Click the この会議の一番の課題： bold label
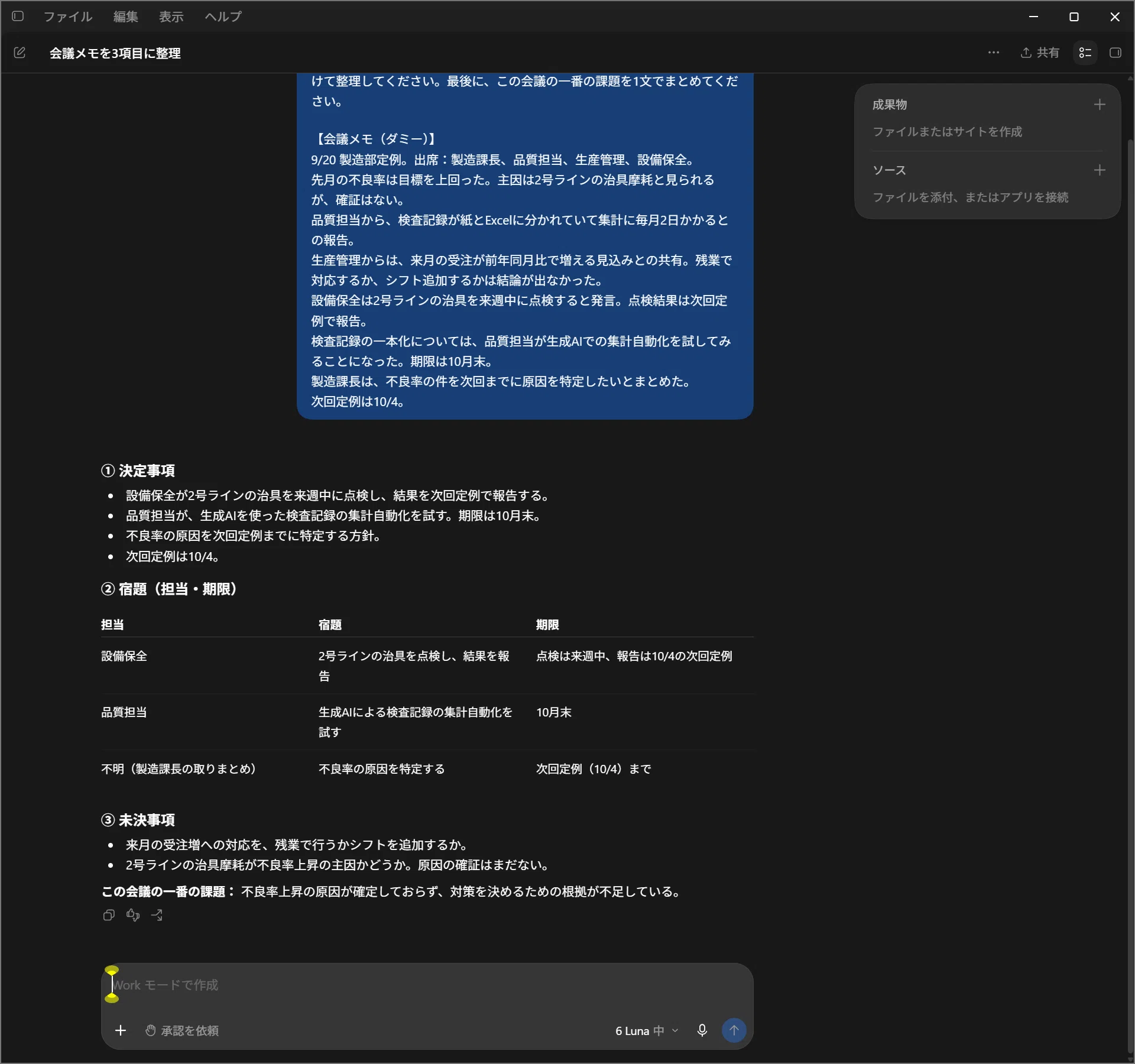The height and width of the screenshot is (1064, 1135). 168,891
